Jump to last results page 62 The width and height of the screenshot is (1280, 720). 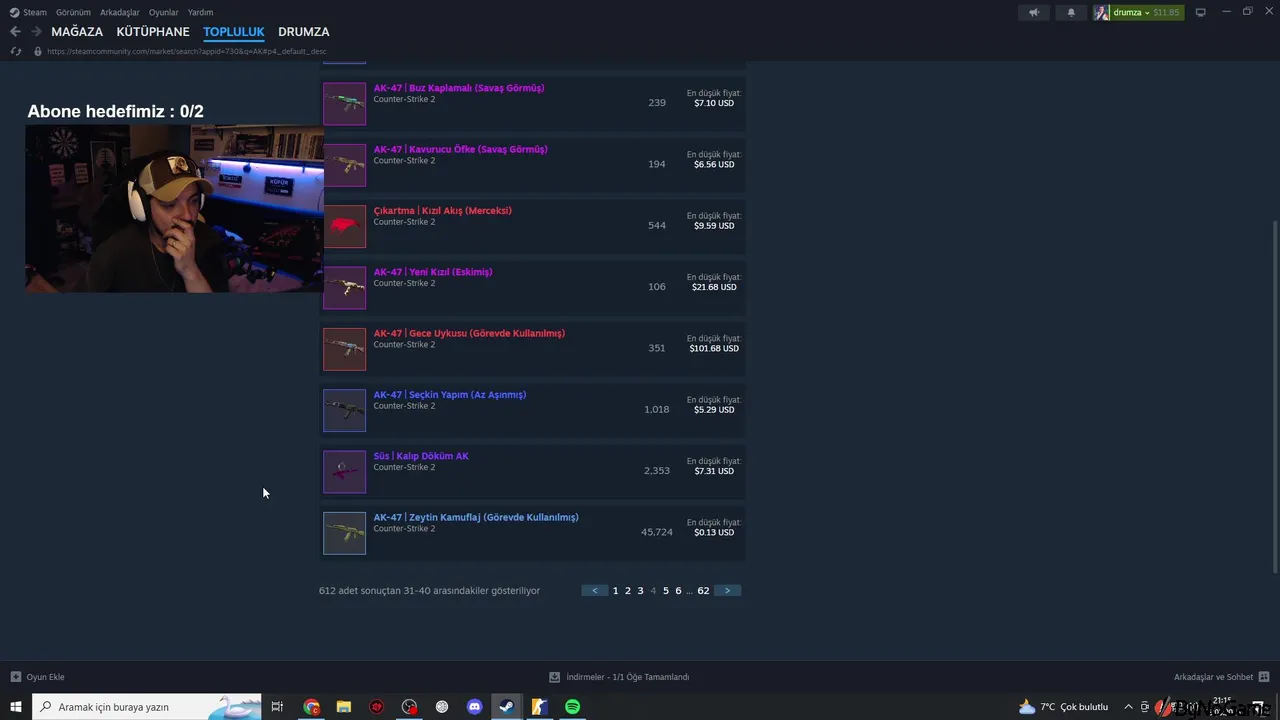point(703,591)
